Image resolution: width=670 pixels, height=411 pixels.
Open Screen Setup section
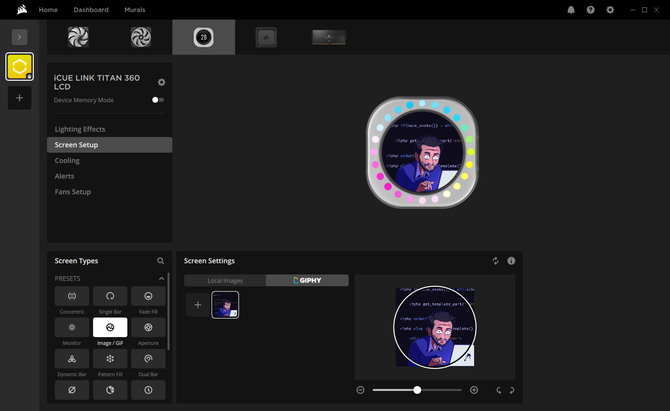[109, 145]
